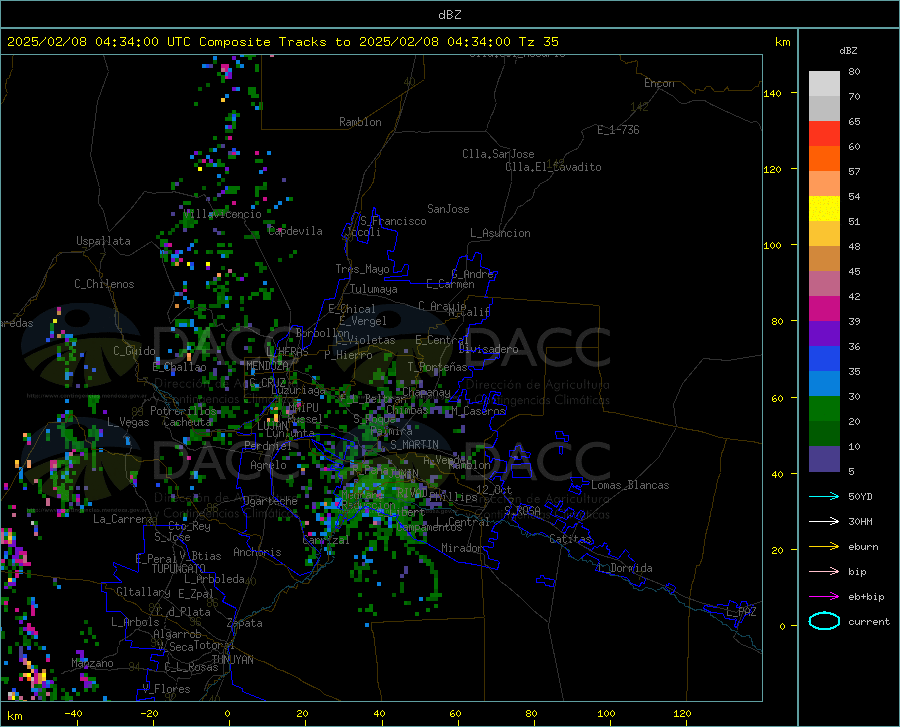Screen dimensions: 900x727
Task: Click the 'Catitas' map label
Action: pos(571,539)
